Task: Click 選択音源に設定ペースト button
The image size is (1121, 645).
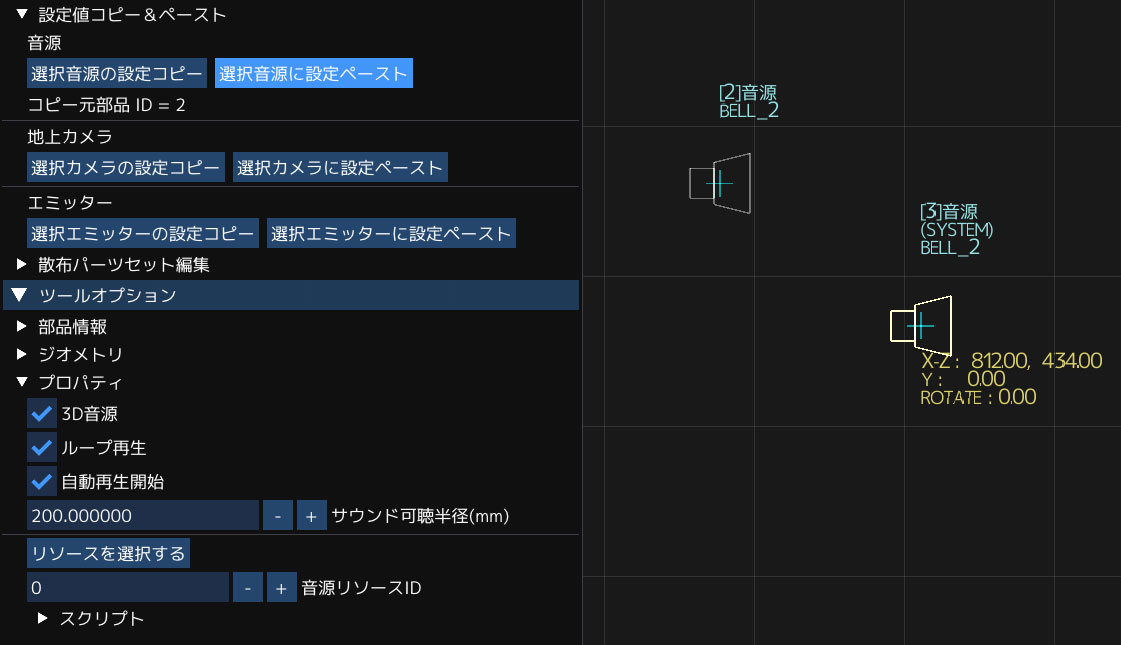Action: (x=314, y=73)
